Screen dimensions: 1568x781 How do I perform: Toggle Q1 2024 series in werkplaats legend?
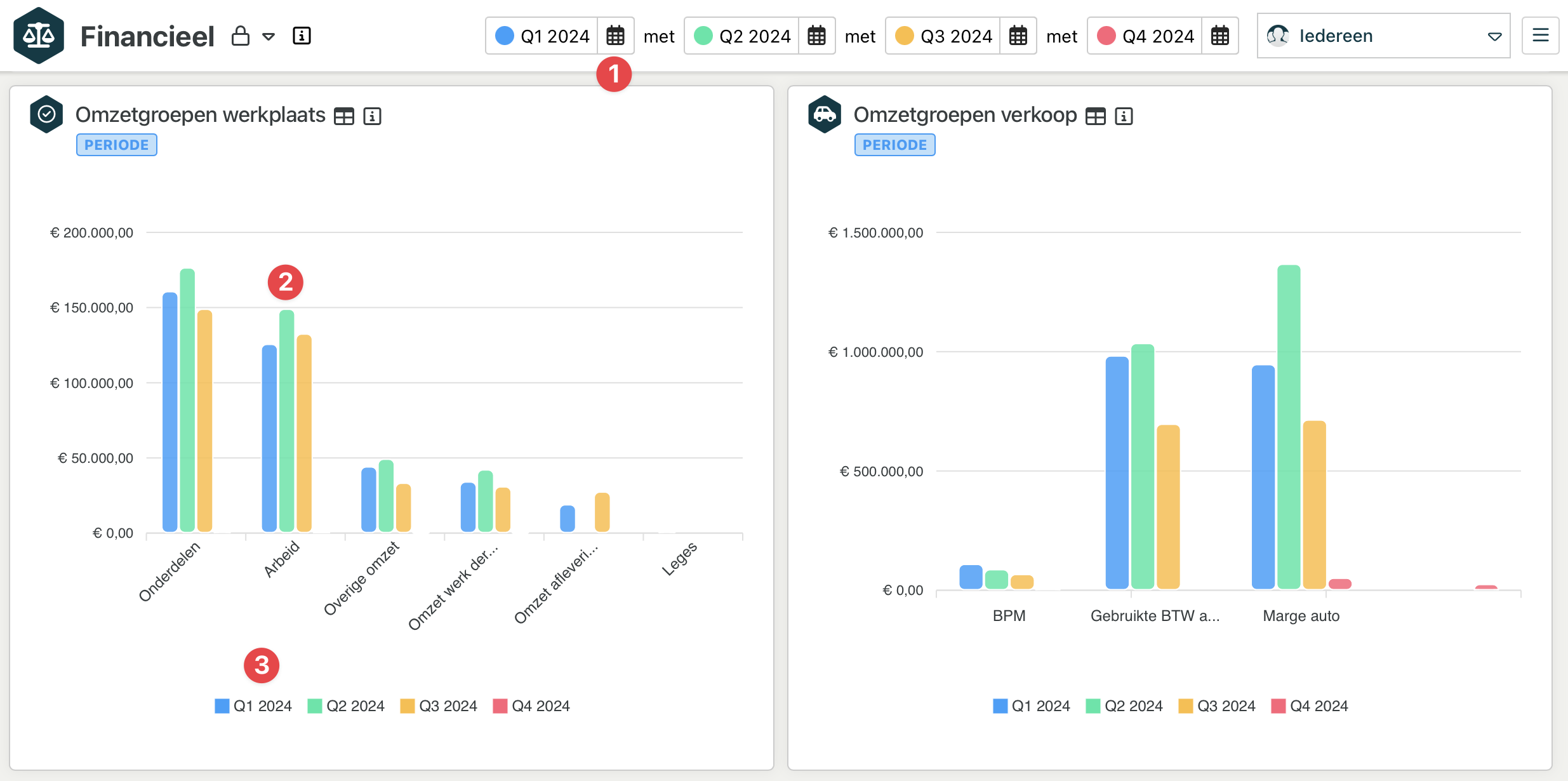(253, 706)
